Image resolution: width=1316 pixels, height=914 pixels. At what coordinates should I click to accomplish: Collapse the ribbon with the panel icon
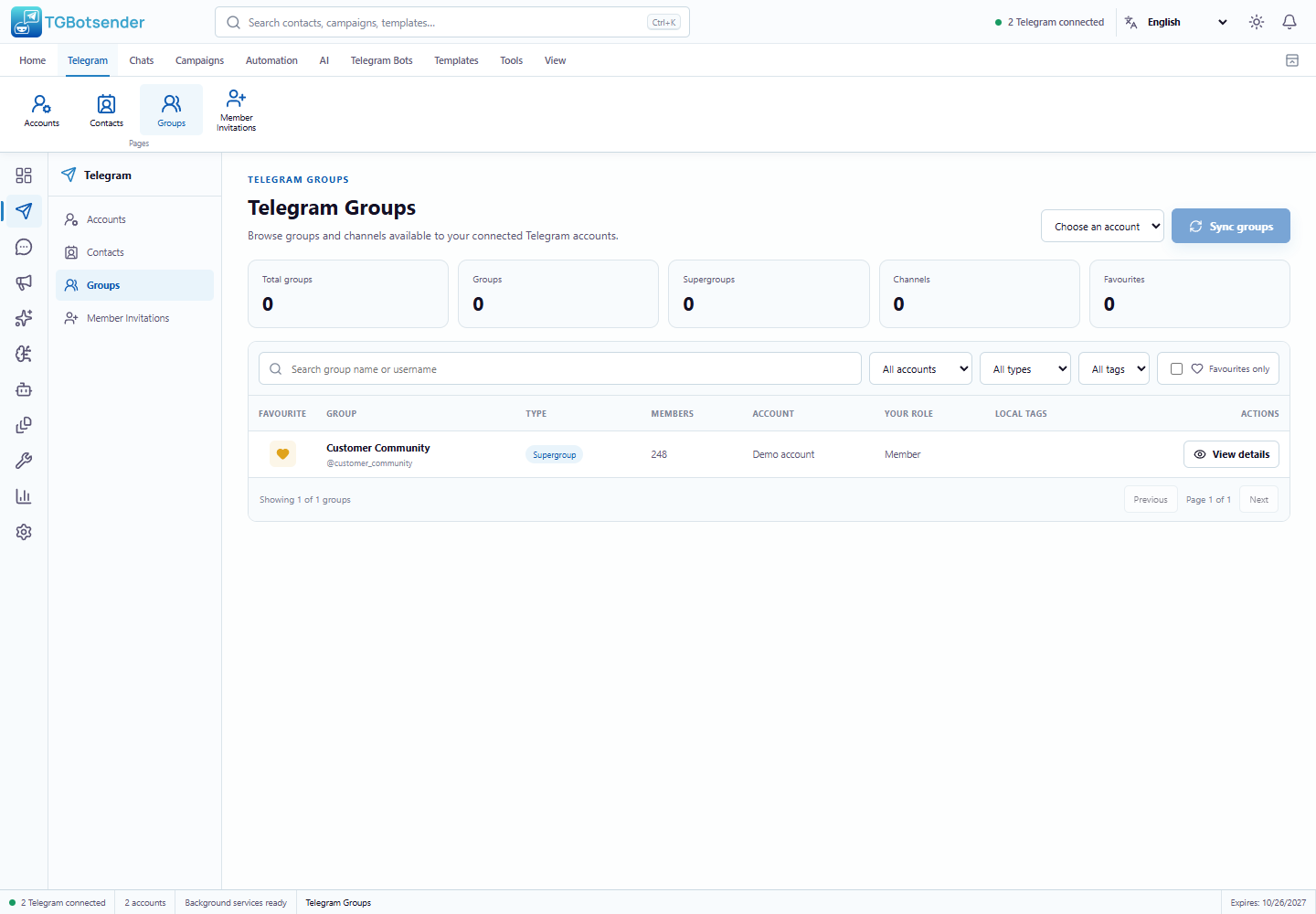pyautogui.click(x=1292, y=60)
